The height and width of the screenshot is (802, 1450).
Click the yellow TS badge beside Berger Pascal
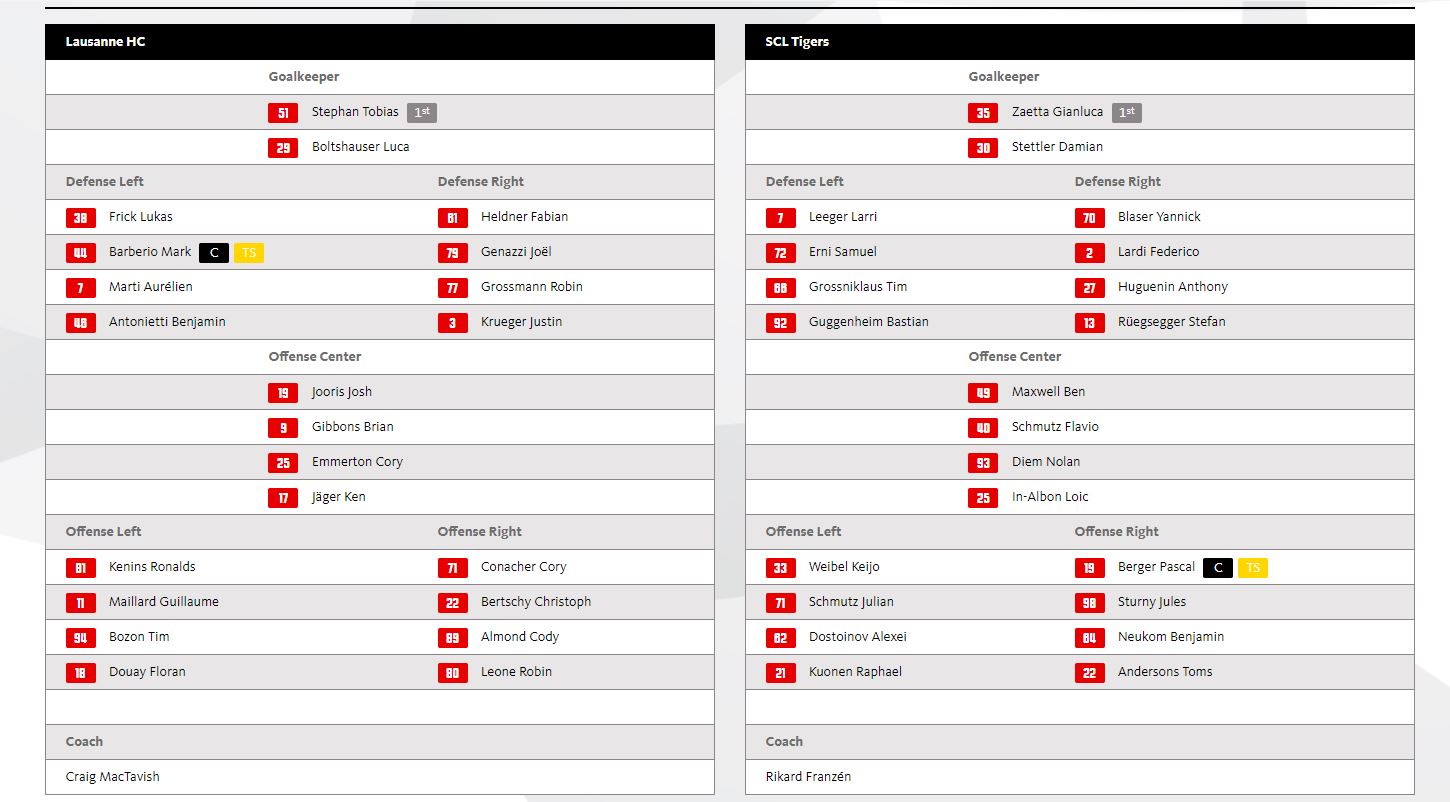click(x=1253, y=568)
